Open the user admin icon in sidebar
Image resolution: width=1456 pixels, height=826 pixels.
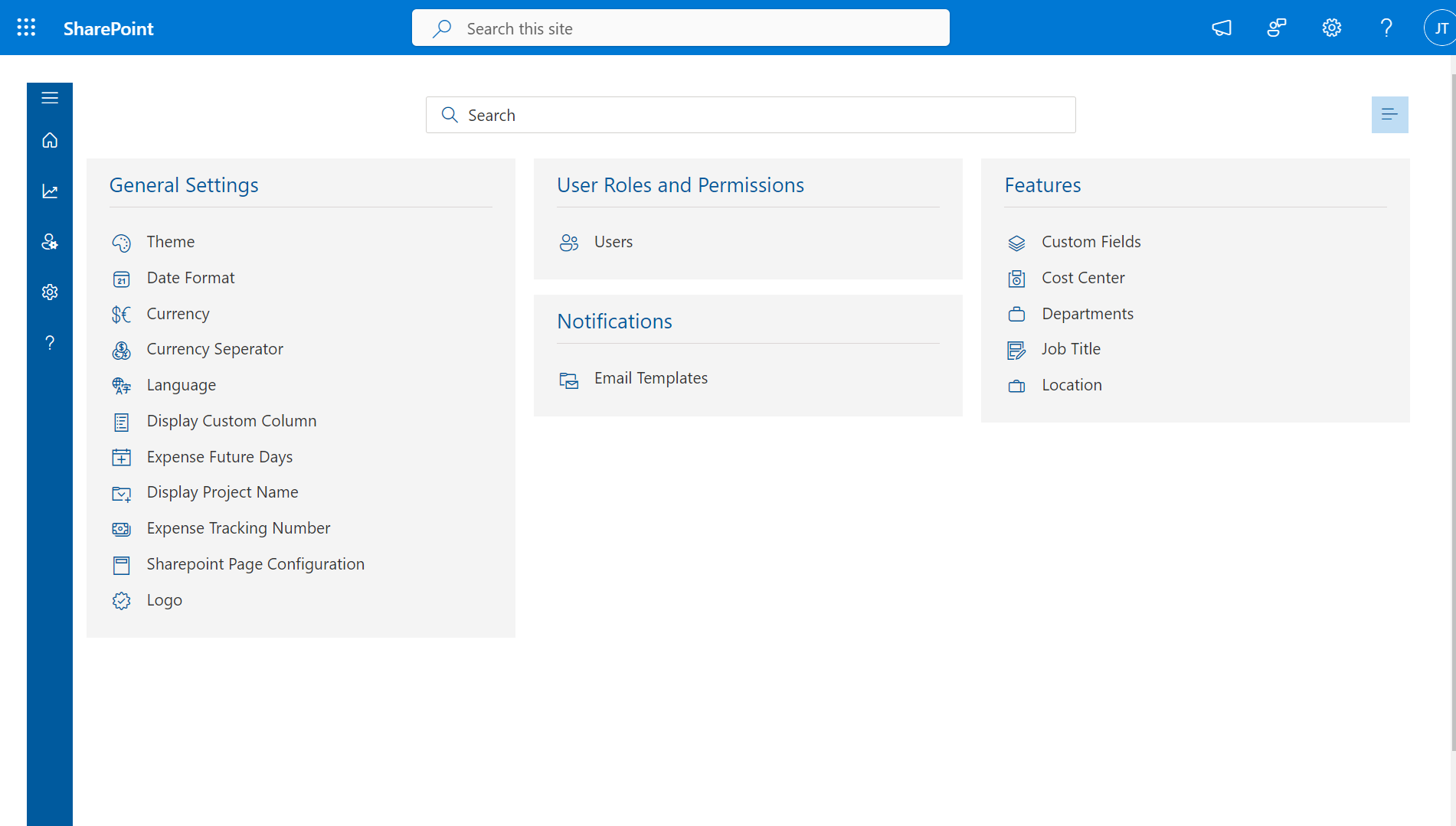tap(50, 242)
